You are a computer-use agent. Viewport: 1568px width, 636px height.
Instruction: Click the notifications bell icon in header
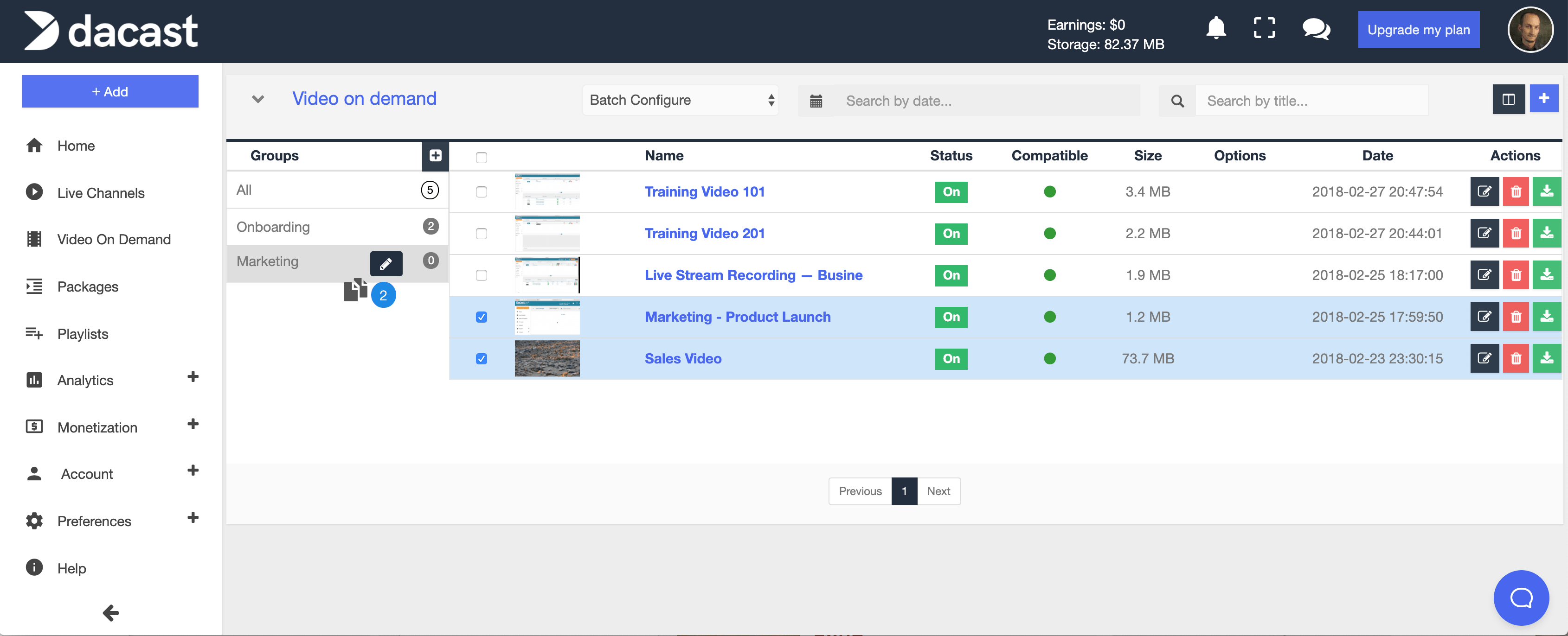[1216, 29]
